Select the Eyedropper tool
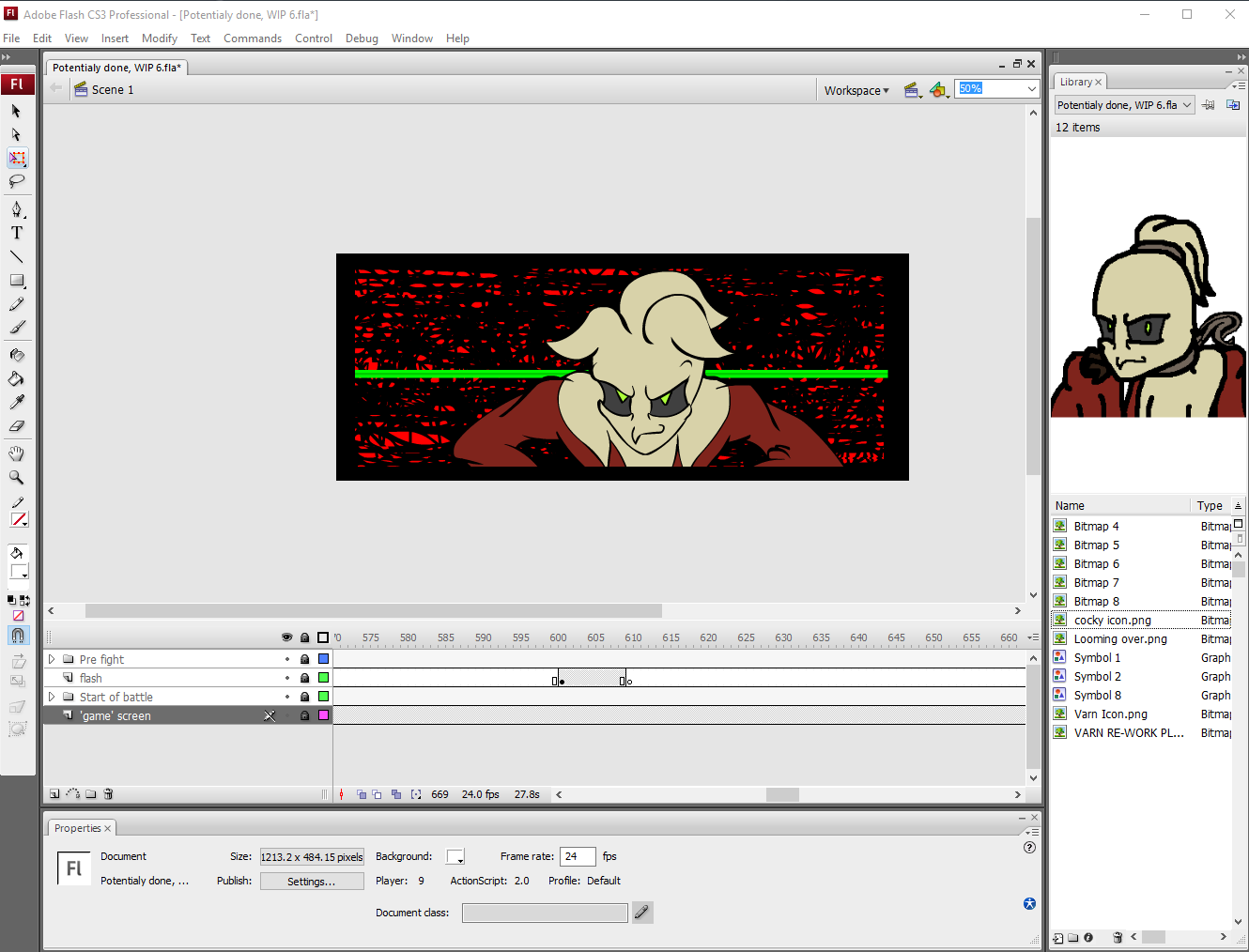The width and height of the screenshot is (1249, 952). click(x=16, y=402)
